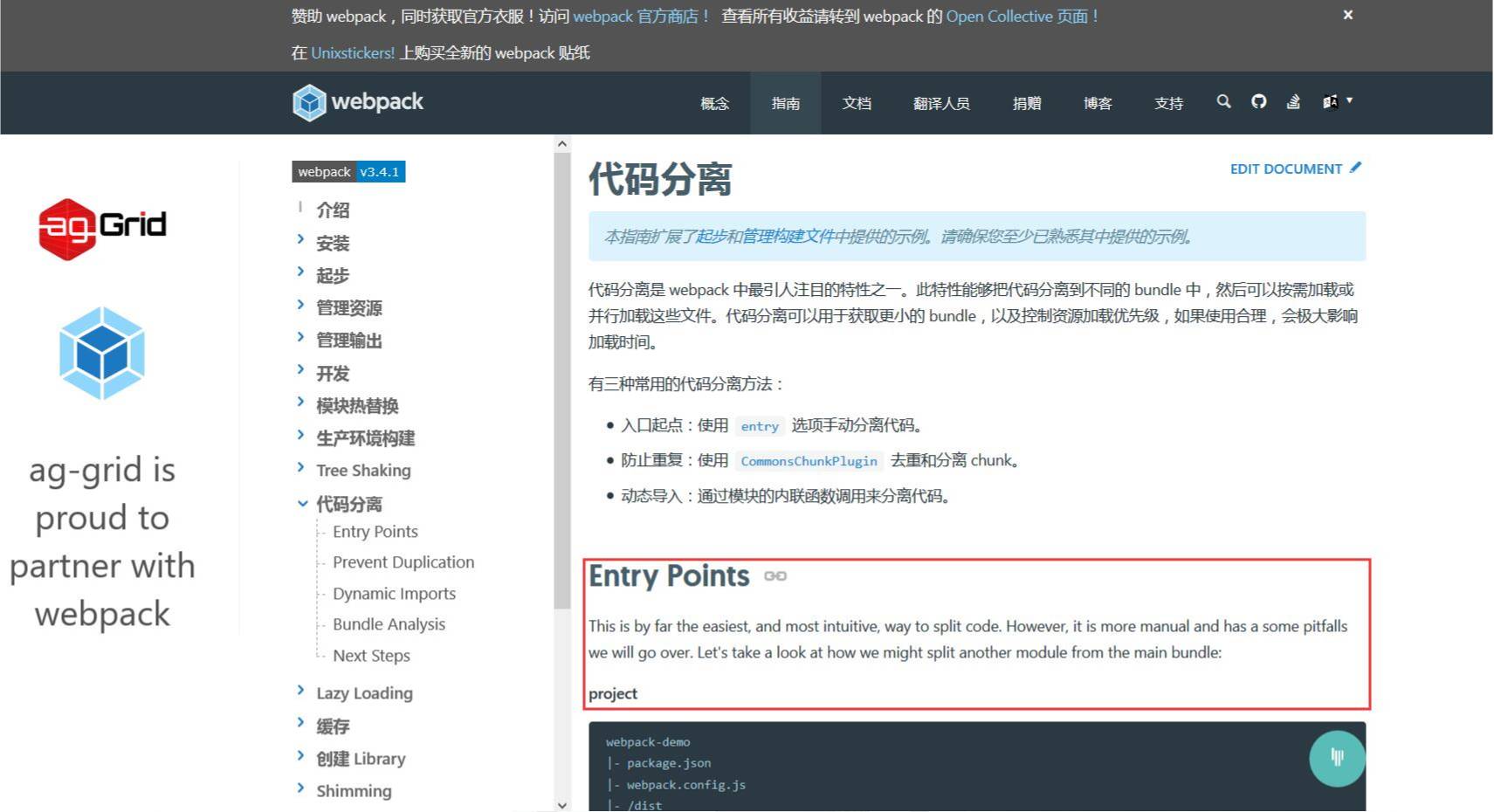
Task: Expand the 管理资源 sidebar chevron
Action: click(x=300, y=305)
